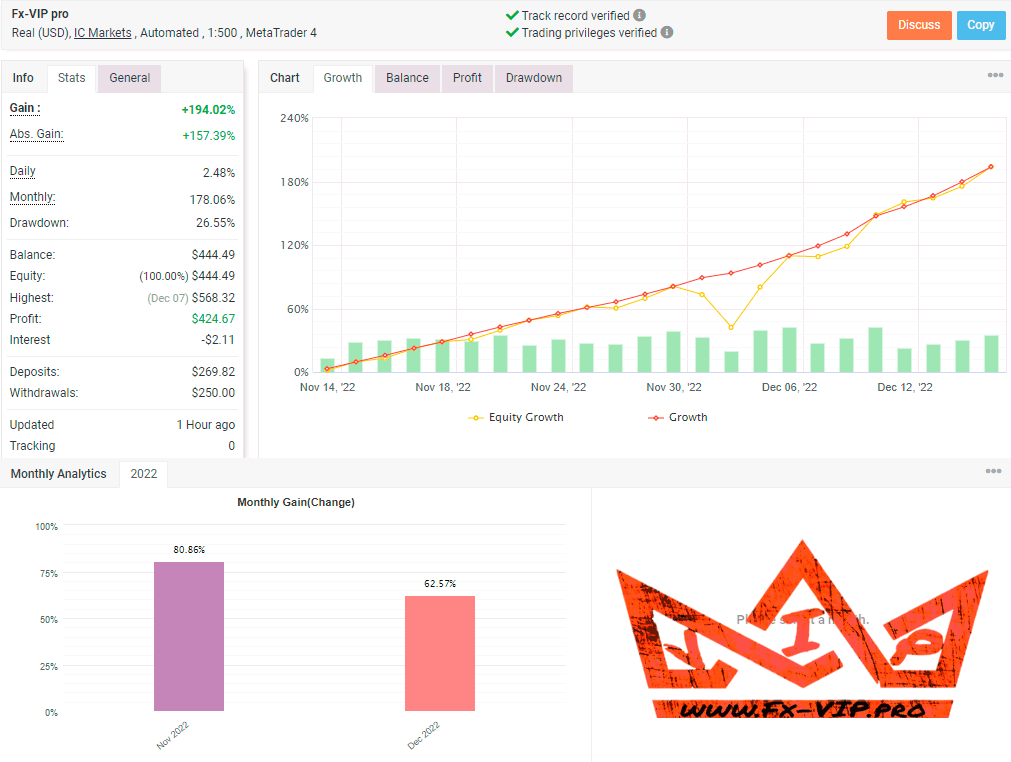Select the 2022 Monthly Analytics tab
The width and height of the screenshot is (1011, 762).
[143, 474]
